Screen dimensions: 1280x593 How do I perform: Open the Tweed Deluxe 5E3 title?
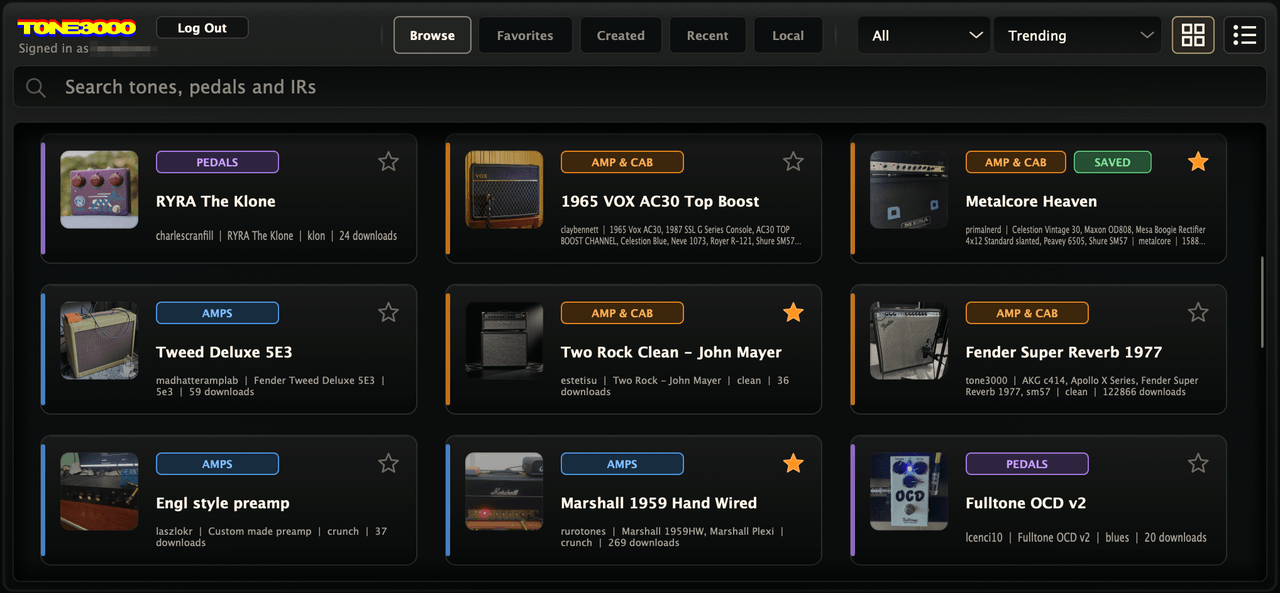click(x=224, y=352)
